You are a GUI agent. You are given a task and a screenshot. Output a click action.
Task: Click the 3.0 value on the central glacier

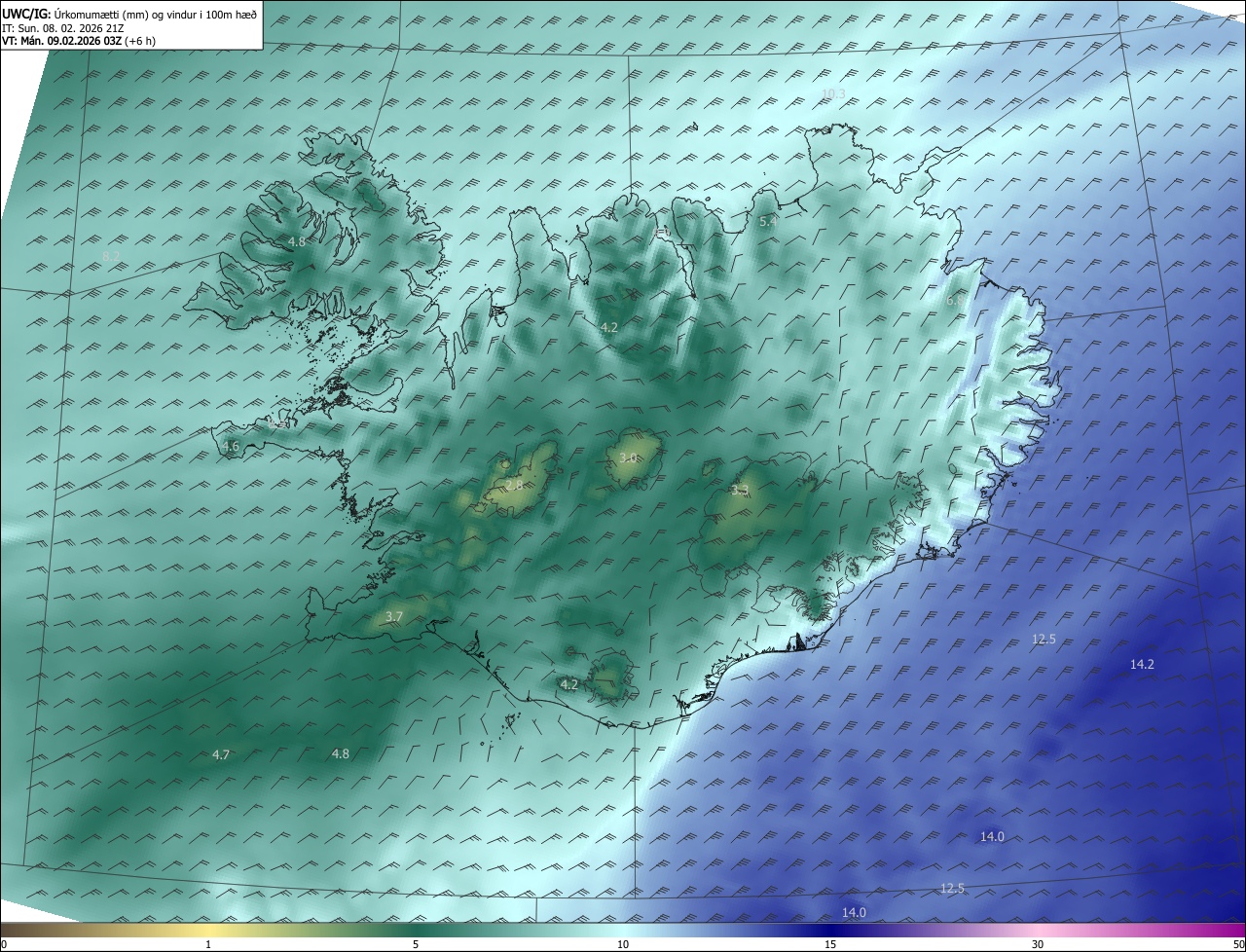pyautogui.click(x=629, y=458)
